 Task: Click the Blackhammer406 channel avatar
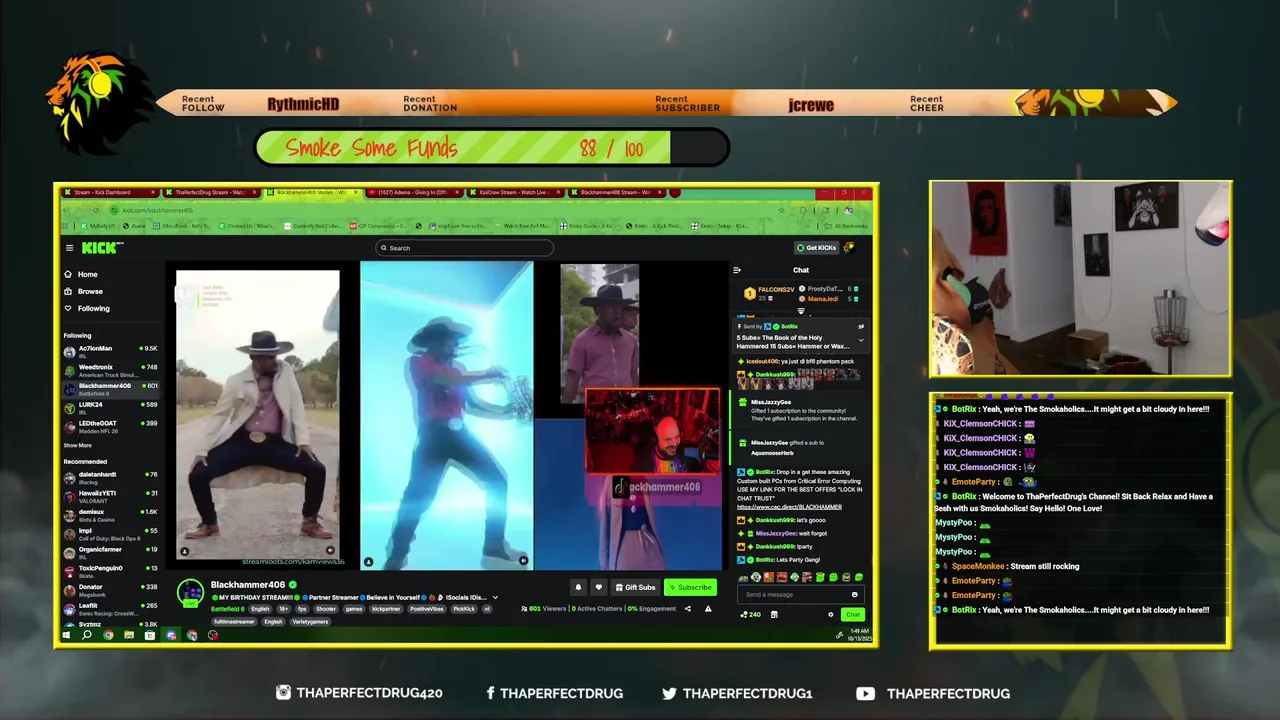[x=190, y=592]
